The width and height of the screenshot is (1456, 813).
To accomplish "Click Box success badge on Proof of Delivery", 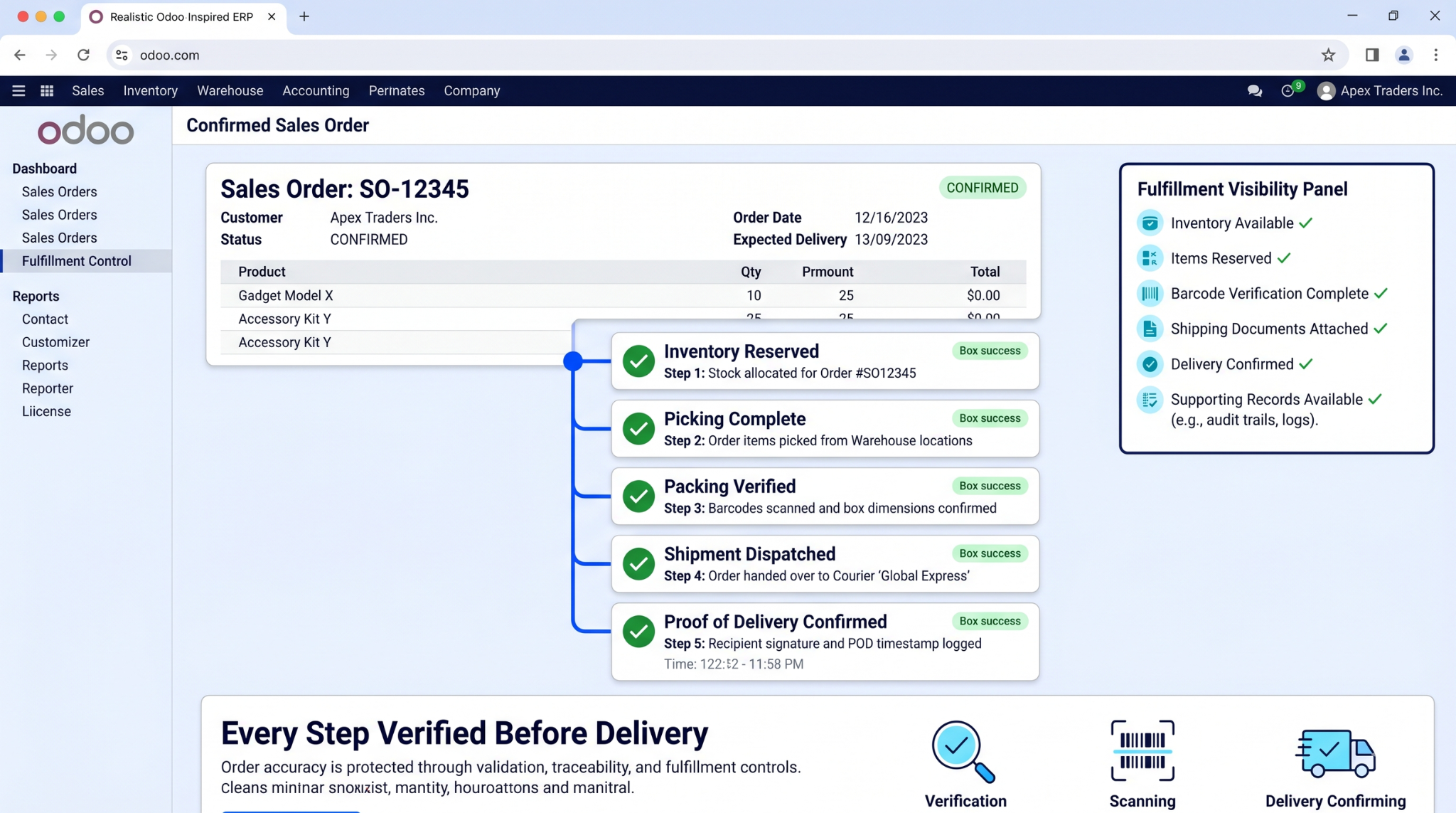I will point(990,621).
